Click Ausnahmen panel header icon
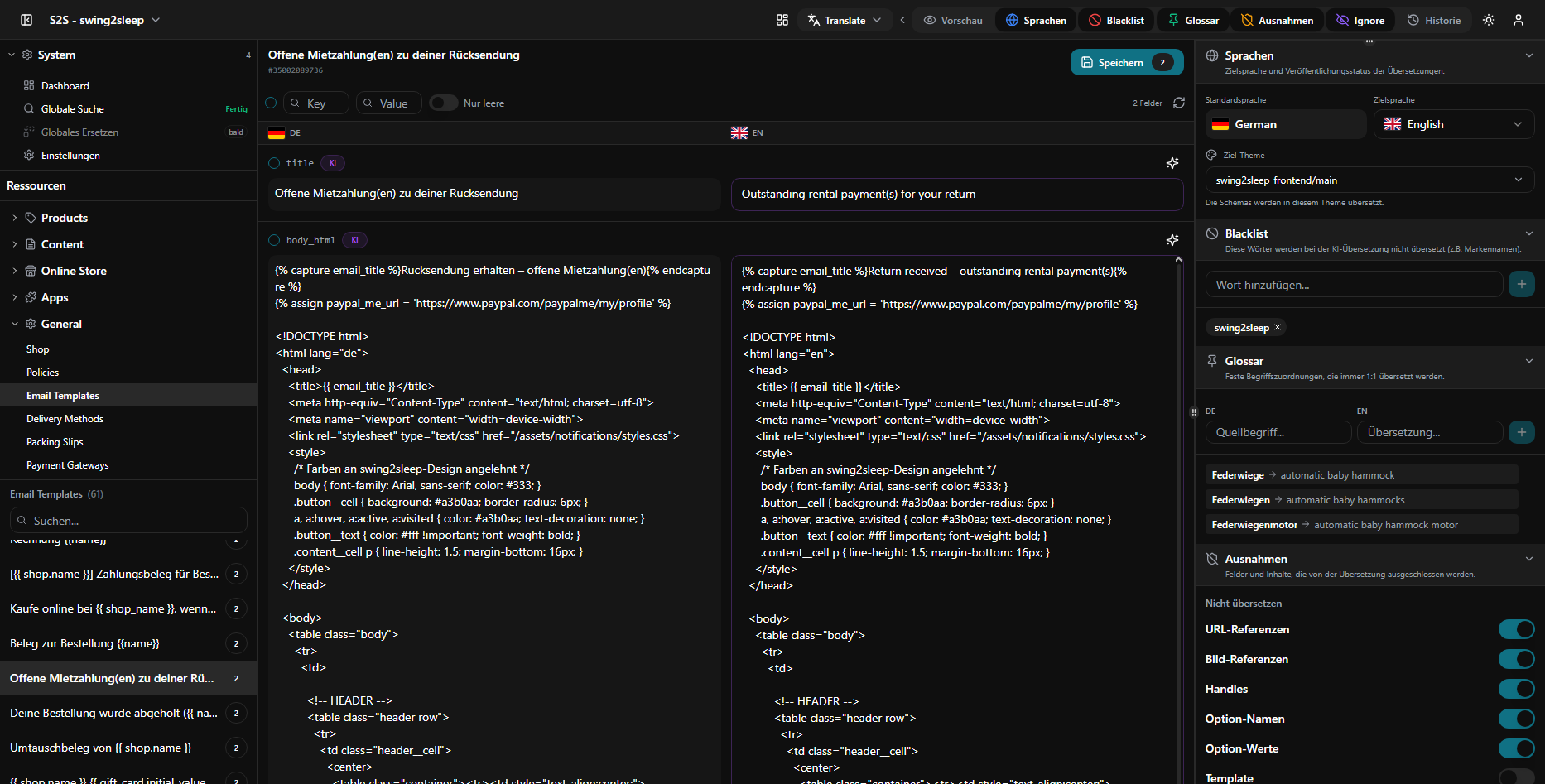The image size is (1545, 784). pyautogui.click(x=1212, y=559)
